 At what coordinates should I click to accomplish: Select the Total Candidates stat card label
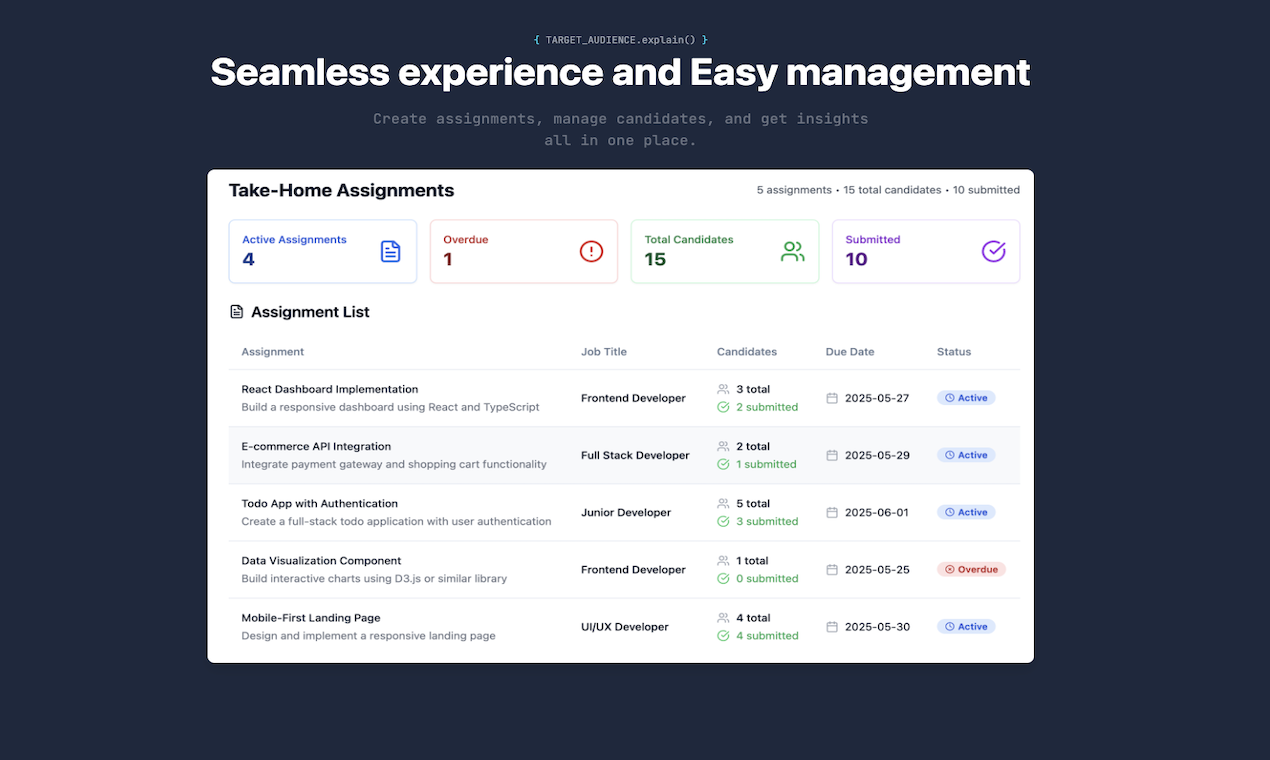pyautogui.click(x=689, y=240)
